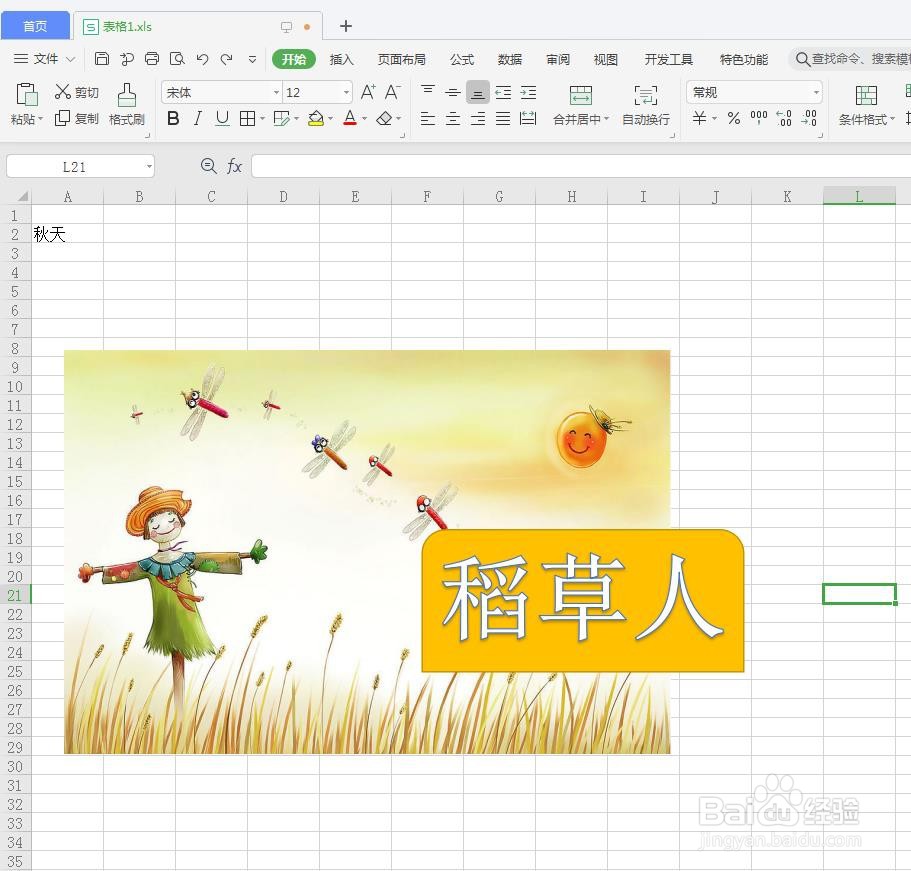Open a new tab with the plus button
This screenshot has width=911, height=871.
pos(346,26)
